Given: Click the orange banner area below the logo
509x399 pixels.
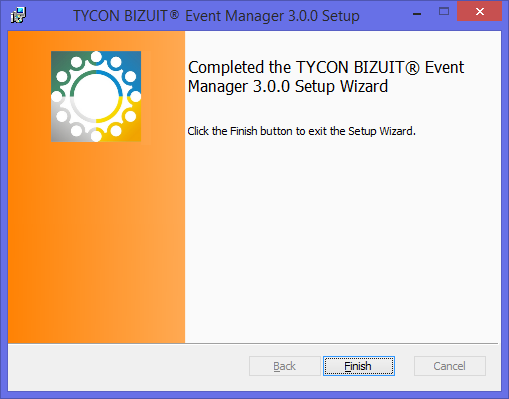Looking at the screenshot, I should coord(96,243).
